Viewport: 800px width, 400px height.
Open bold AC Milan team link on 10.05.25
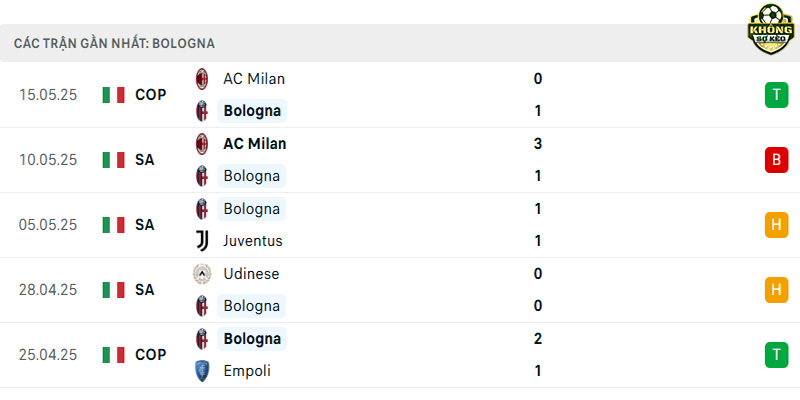[x=255, y=144]
